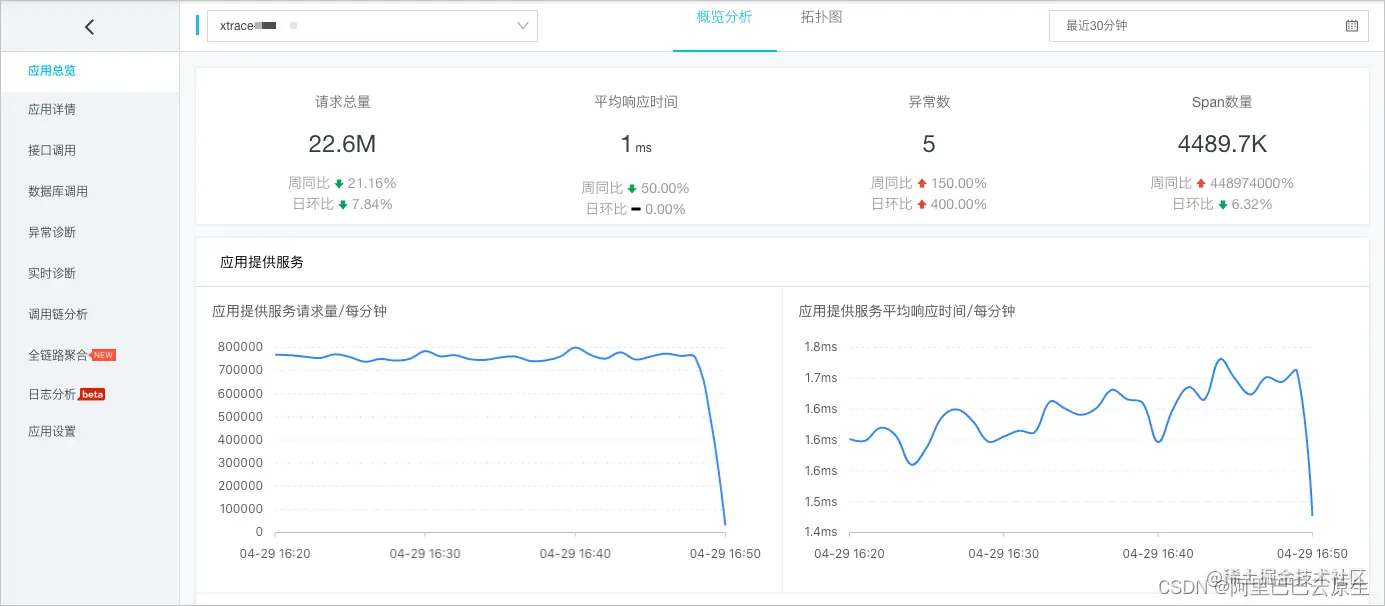This screenshot has height=606, width=1385.
Task: Click the request volume line chart
Action: [x=500, y=440]
